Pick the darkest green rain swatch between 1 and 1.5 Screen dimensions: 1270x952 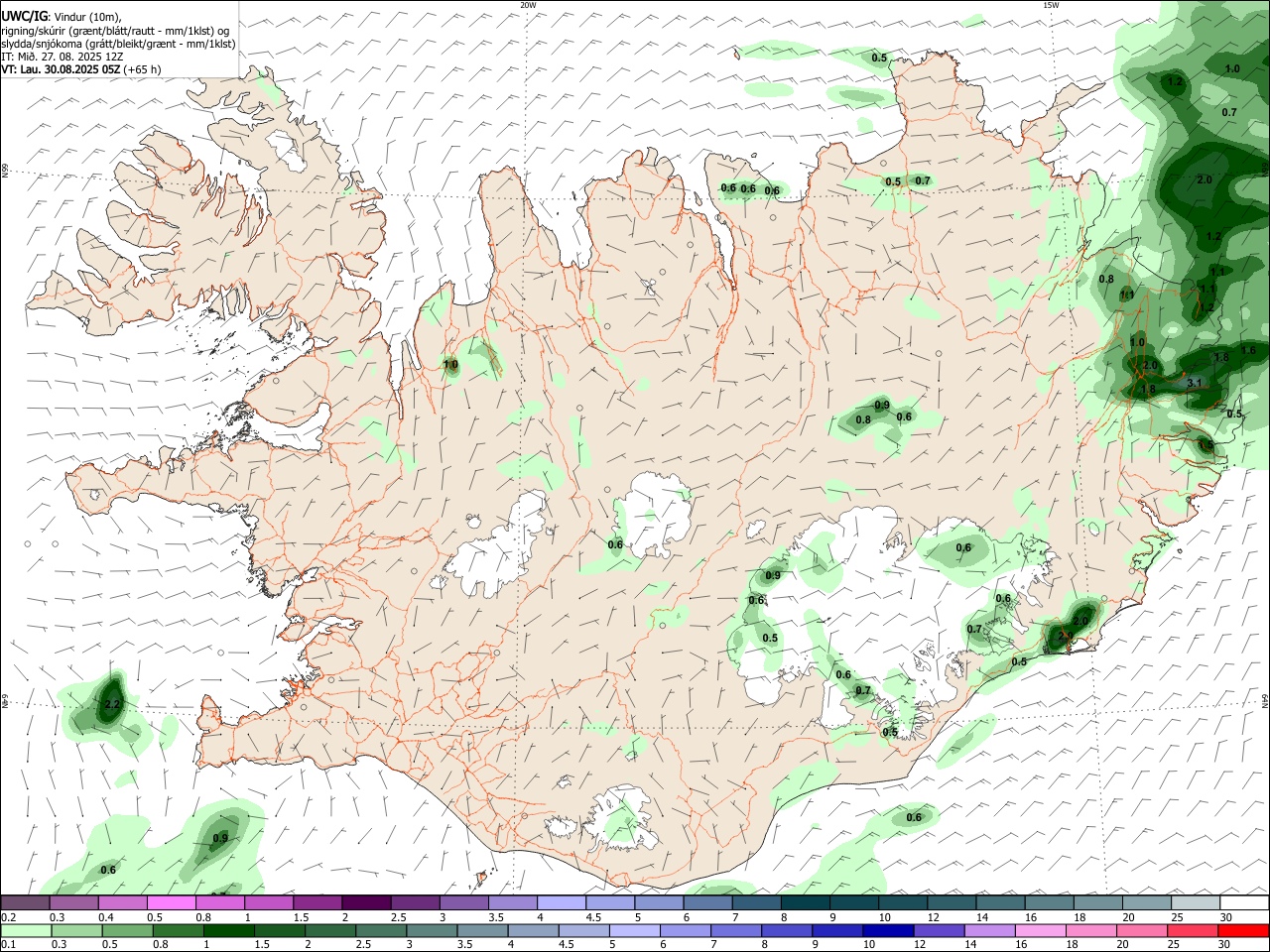pos(229,931)
